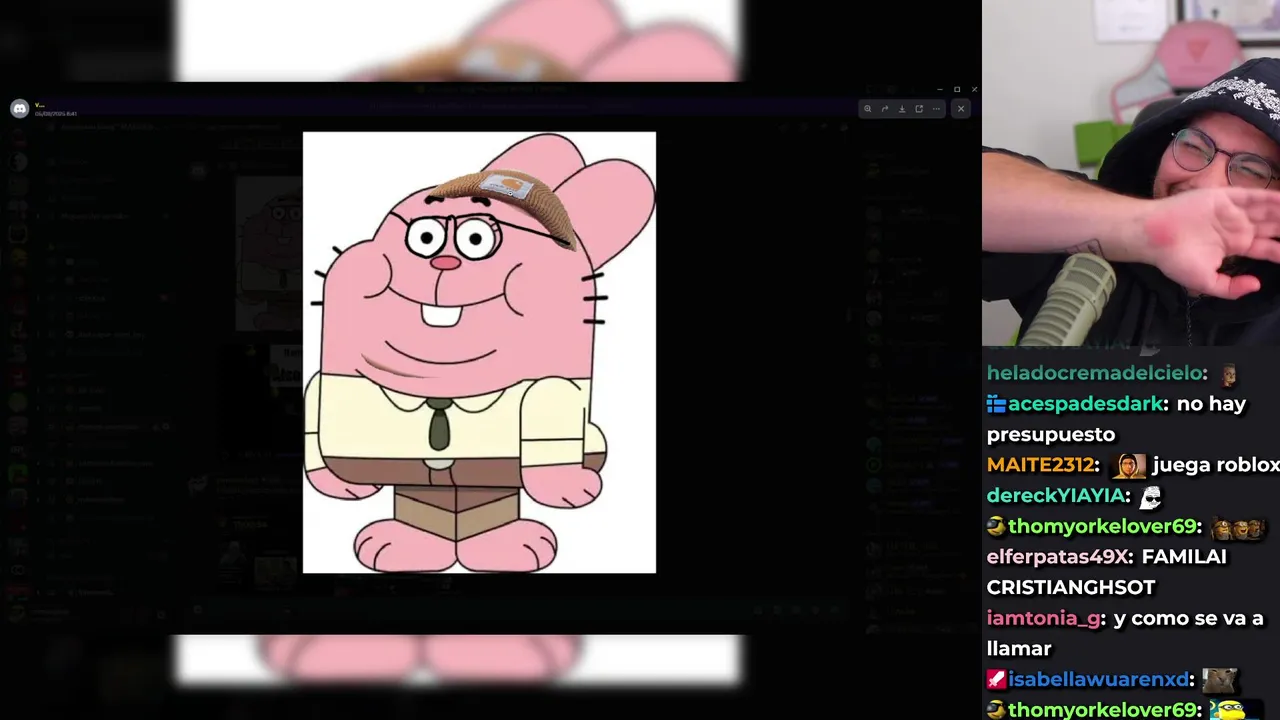Close the Discord image viewer
The image size is (1280, 720).
point(961,109)
